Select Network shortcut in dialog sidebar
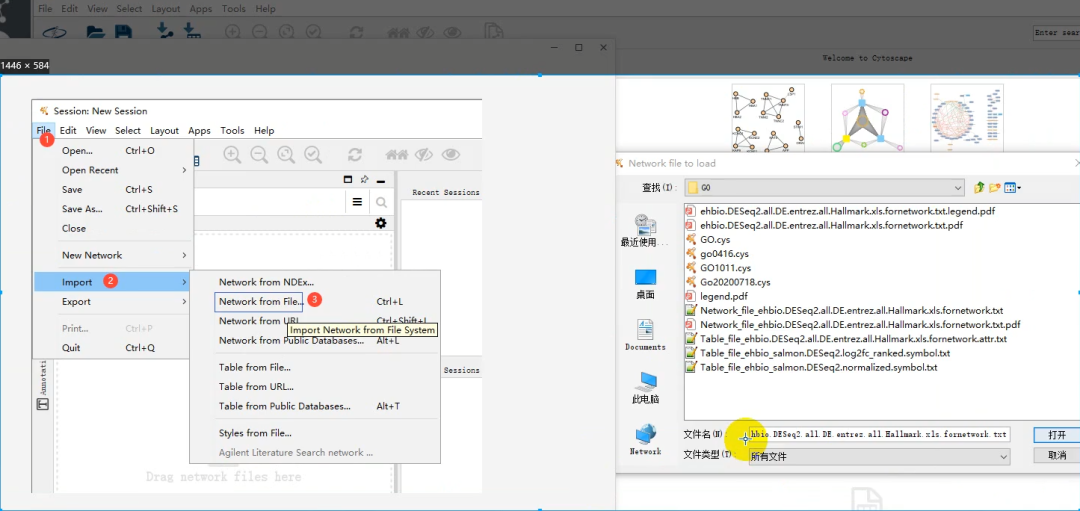1080x511 pixels. pos(645,439)
